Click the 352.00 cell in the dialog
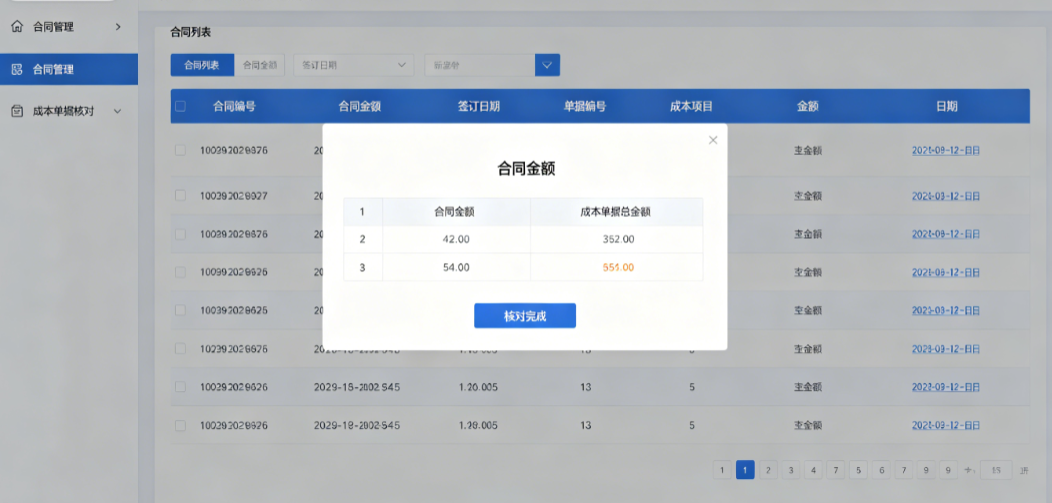Image resolution: width=1052 pixels, height=503 pixels. click(x=618, y=239)
